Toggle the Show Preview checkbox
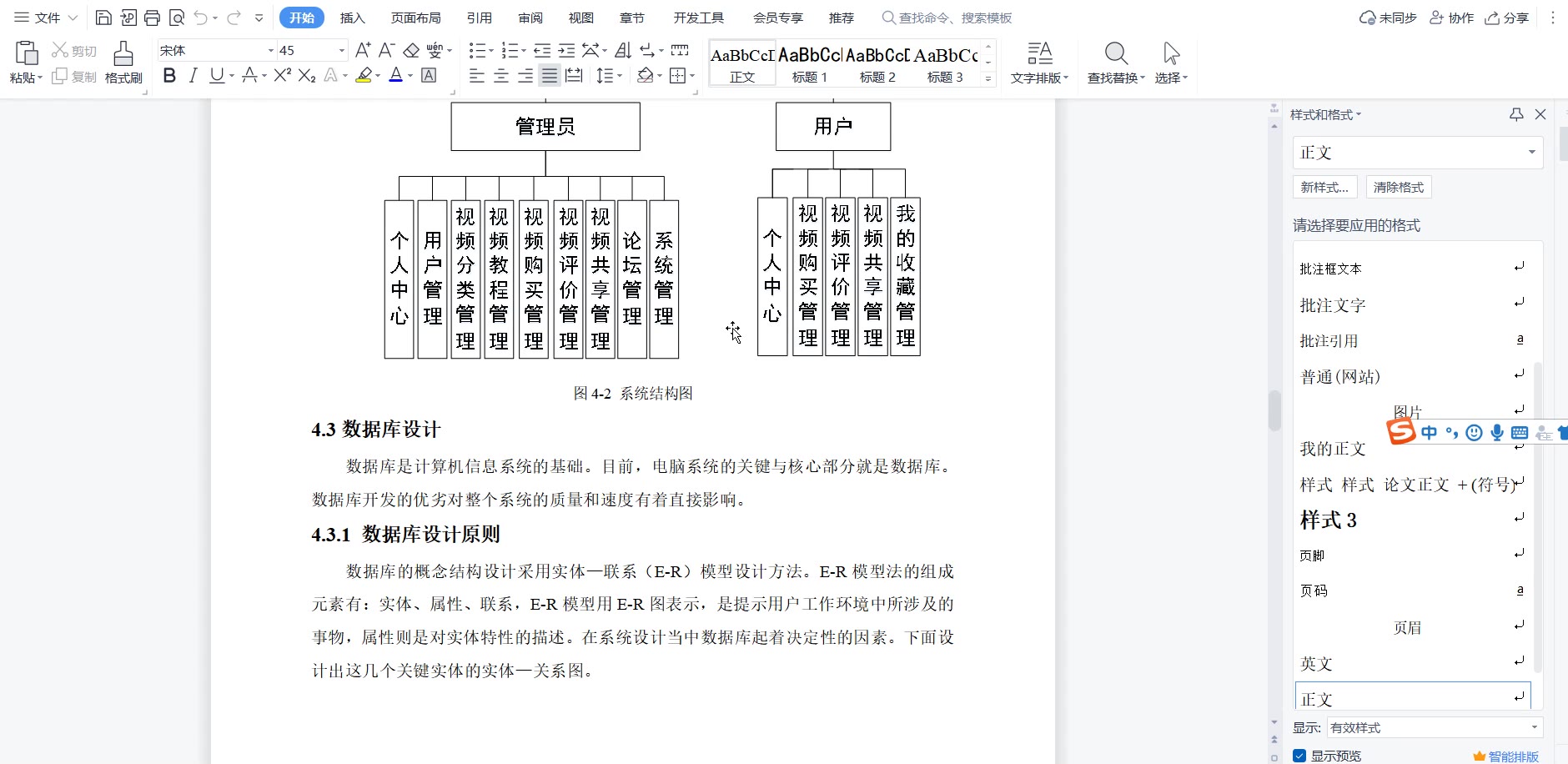1568x764 pixels. 1299,756
